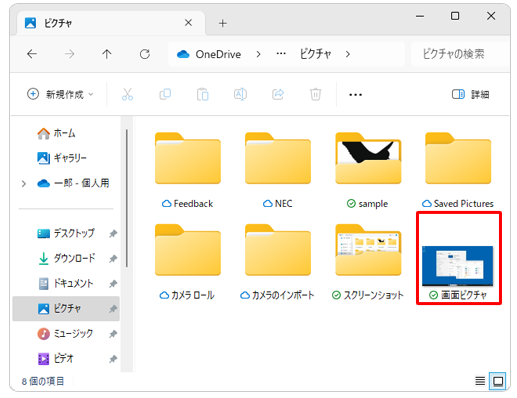Viewport: 517px width, 398px height.
Task: Select the ピクチャ tab
Action: pos(110,23)
